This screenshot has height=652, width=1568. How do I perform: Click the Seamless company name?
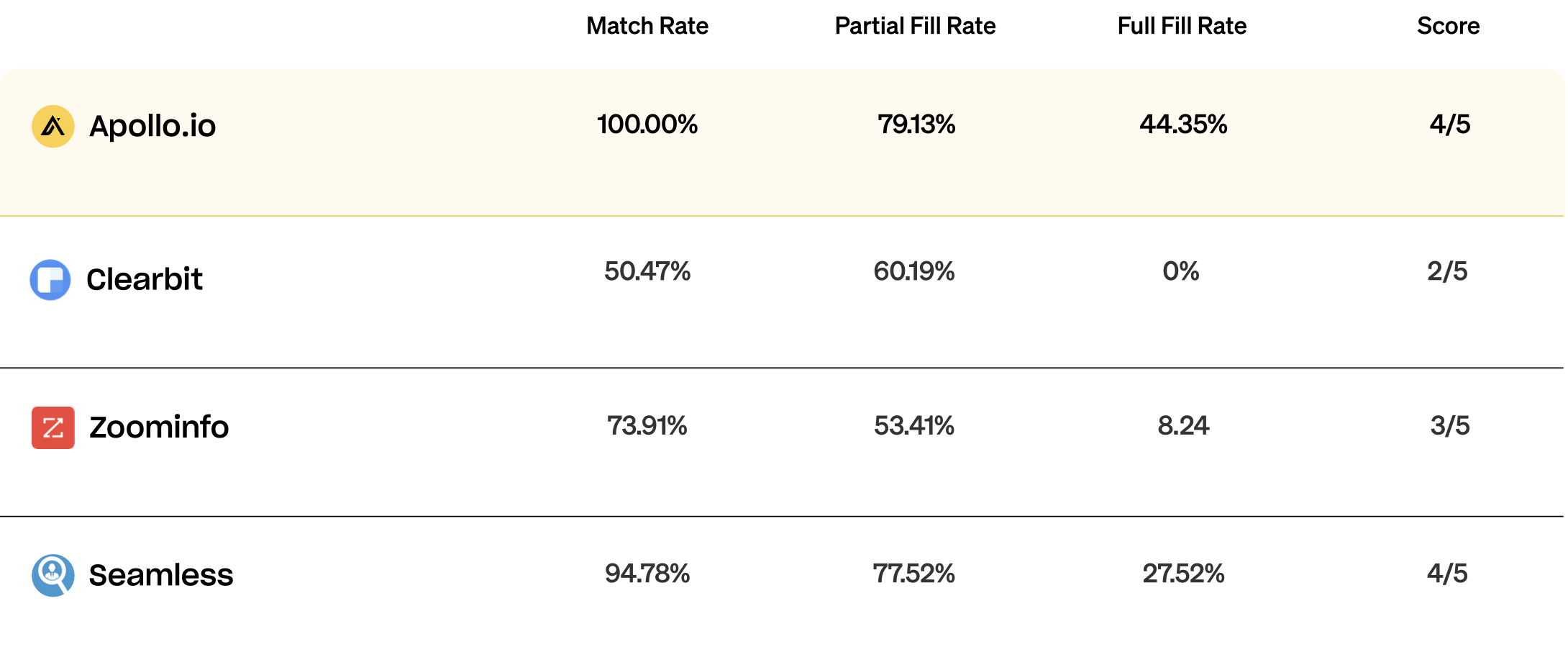click(161, 575)
